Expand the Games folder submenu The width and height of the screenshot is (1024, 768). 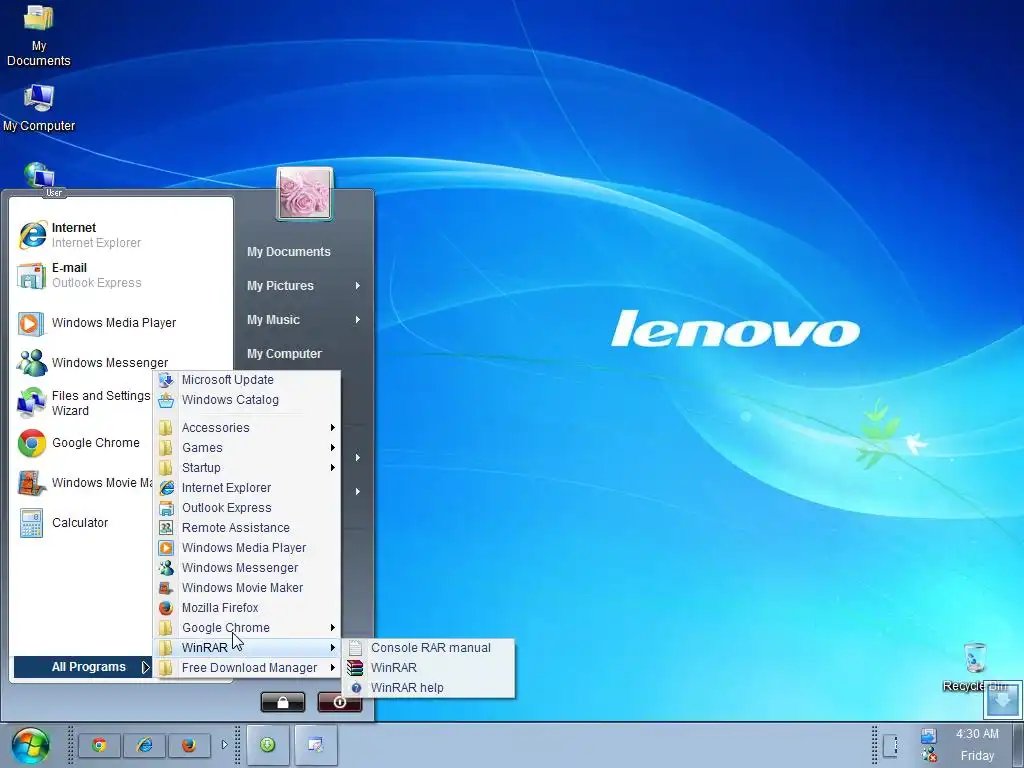(247, 448)
